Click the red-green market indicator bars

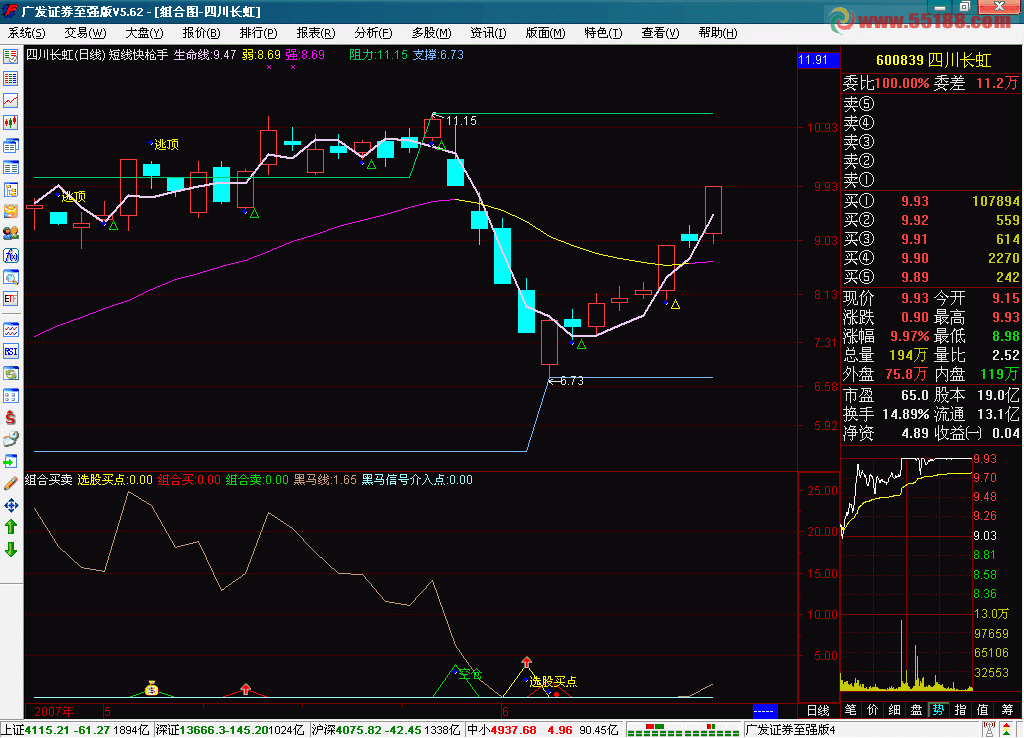point(684,730)
